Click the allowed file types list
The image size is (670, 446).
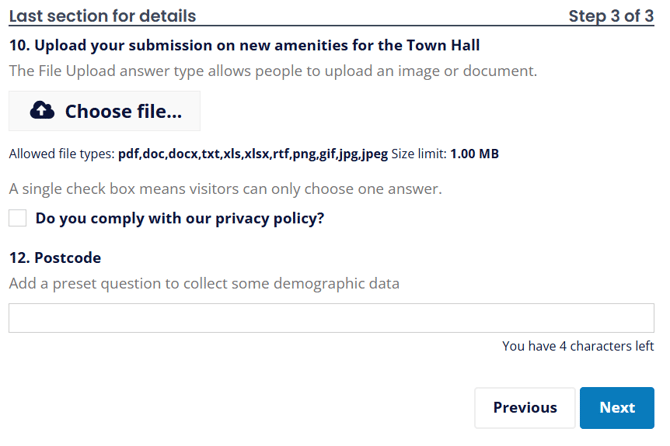coord(253,154)
